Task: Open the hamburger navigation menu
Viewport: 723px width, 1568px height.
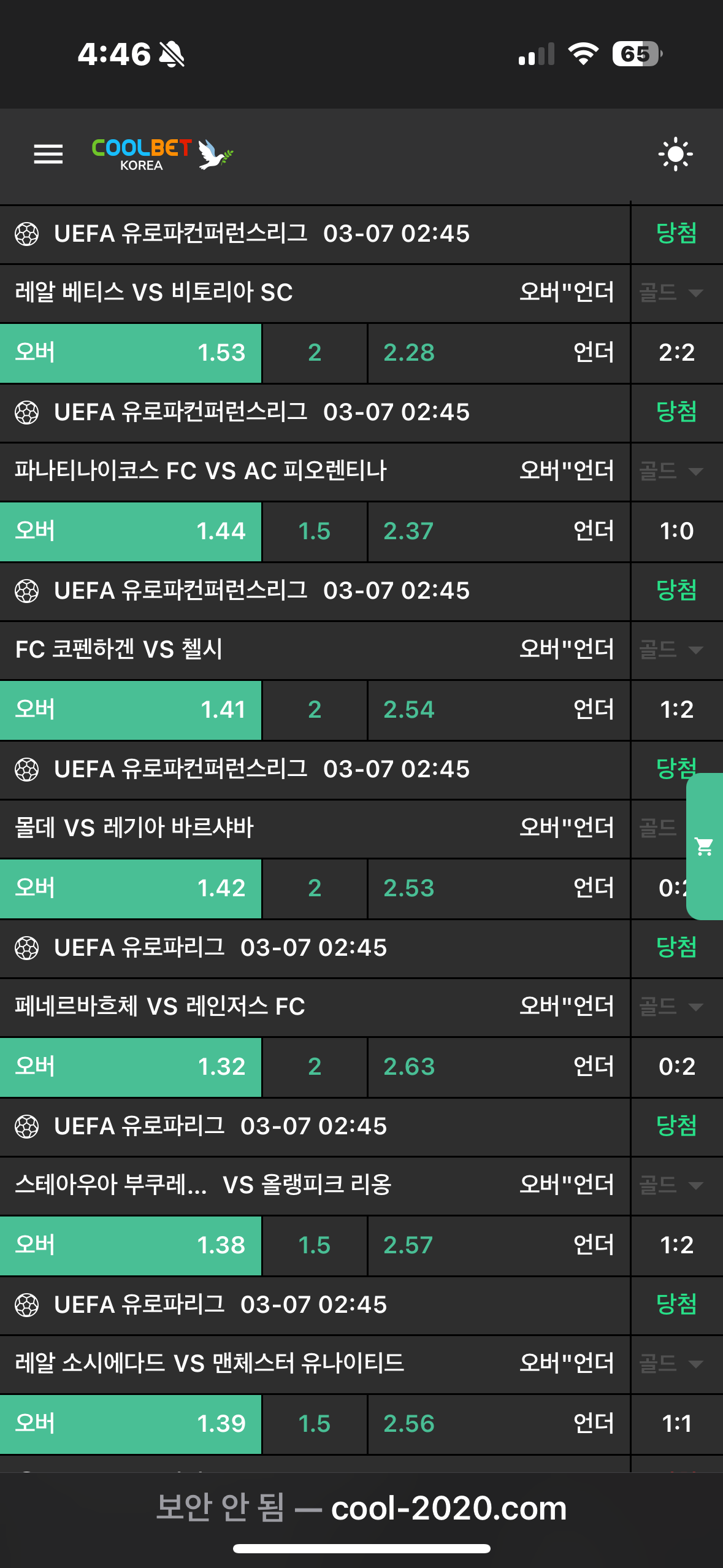Action: pyautogui.click(x=48, y=154)
